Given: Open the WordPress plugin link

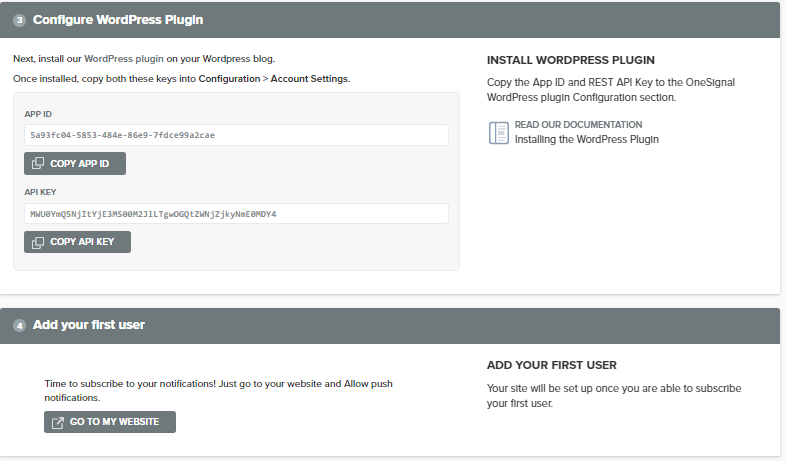Looking at the screenshot, I should pyautogui.click(x=124, y=59).
